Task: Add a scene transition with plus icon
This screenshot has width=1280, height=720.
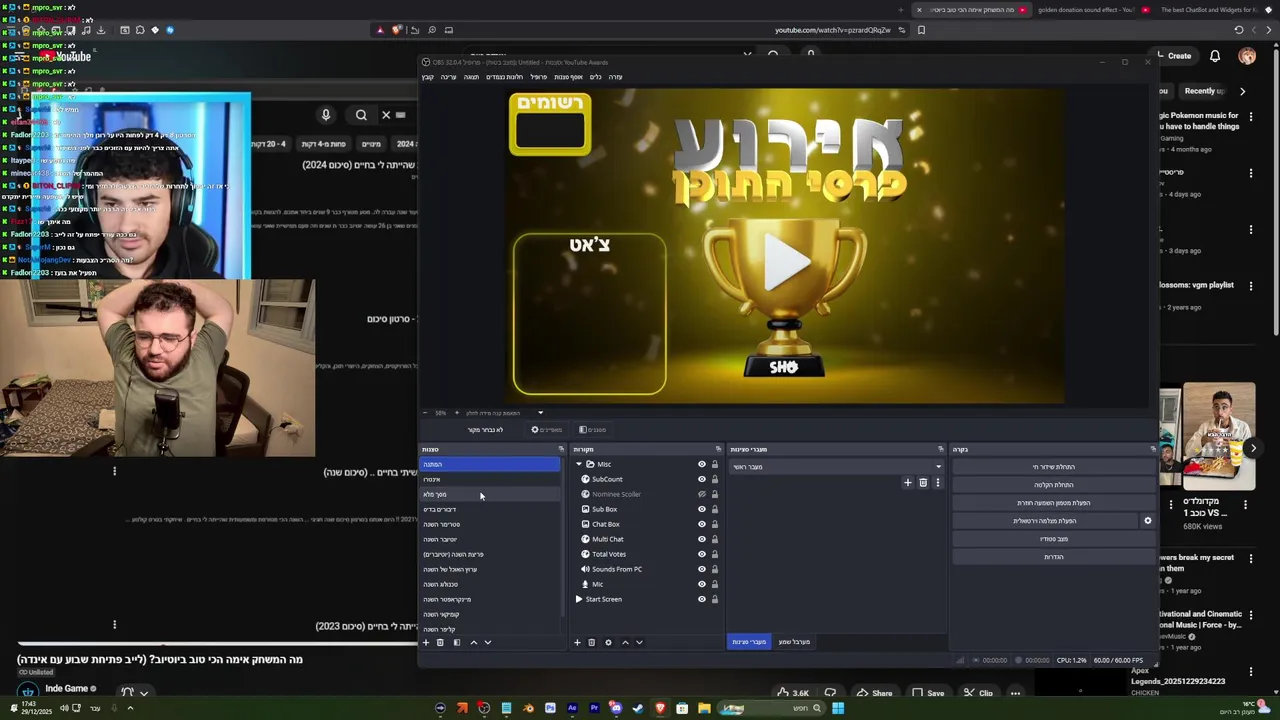Action: [908, 483]
